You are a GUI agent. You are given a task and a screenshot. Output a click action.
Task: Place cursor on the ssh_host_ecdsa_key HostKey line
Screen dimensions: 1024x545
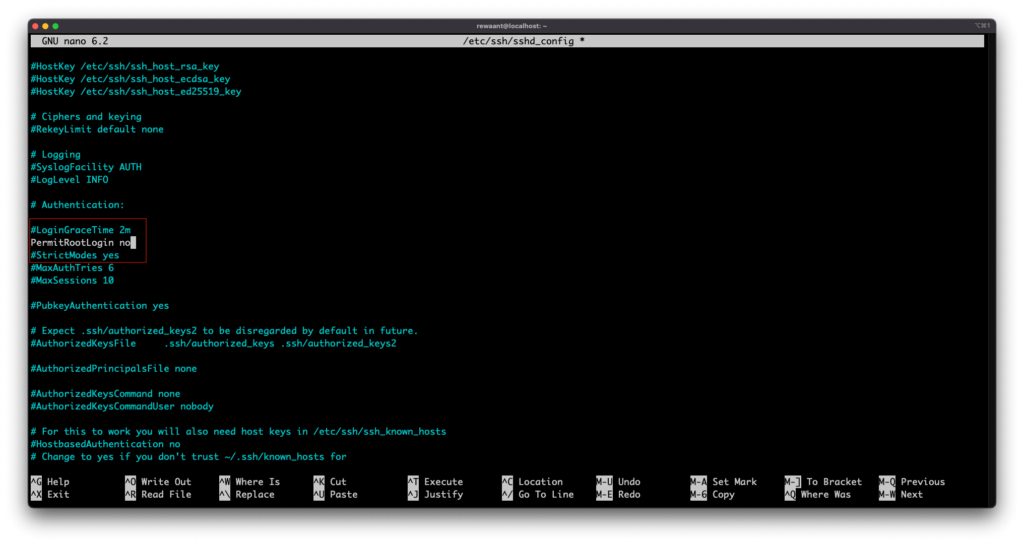click(131, 79)
